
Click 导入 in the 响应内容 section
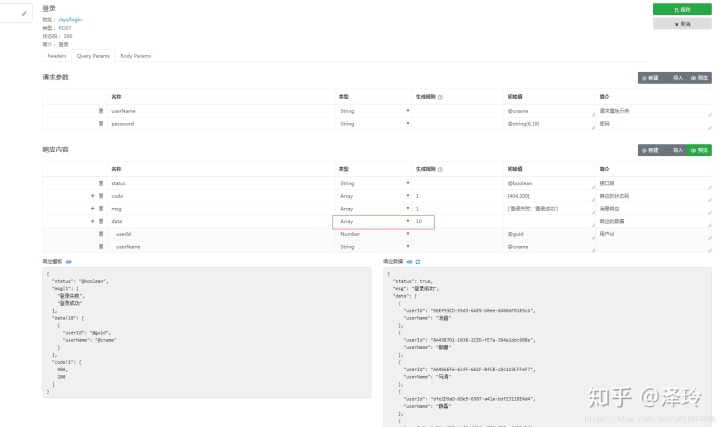(678, 150)
